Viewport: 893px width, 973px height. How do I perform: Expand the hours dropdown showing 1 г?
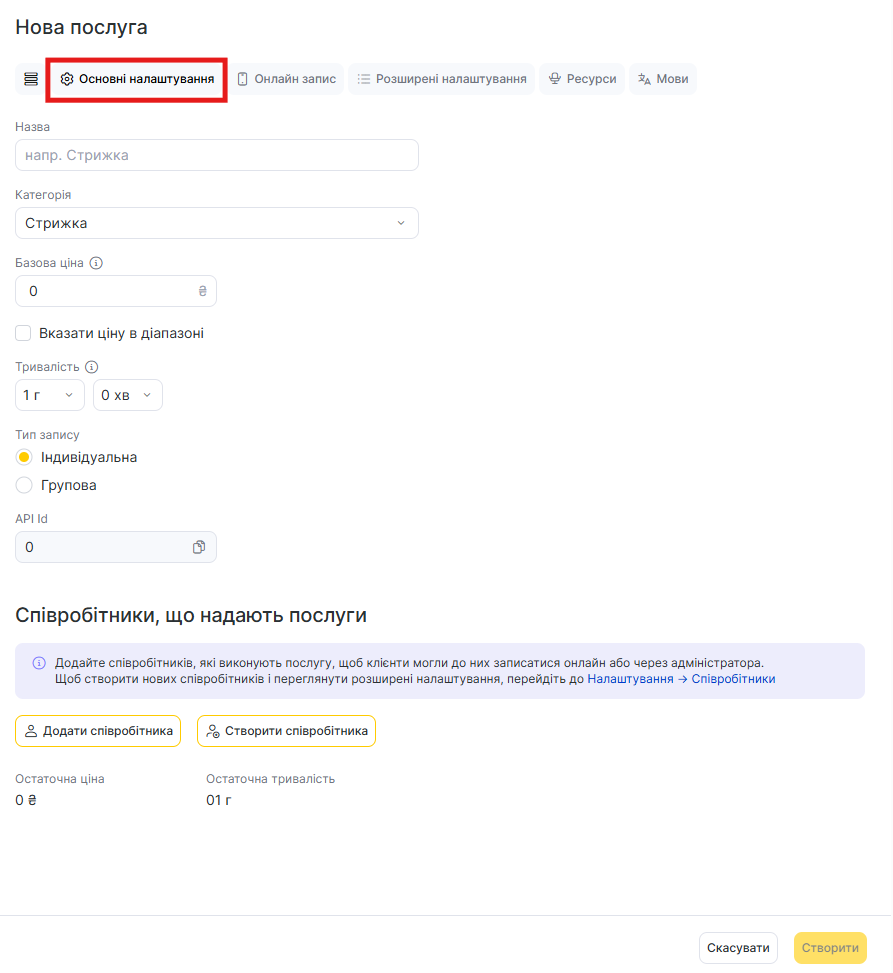(50, 395)
